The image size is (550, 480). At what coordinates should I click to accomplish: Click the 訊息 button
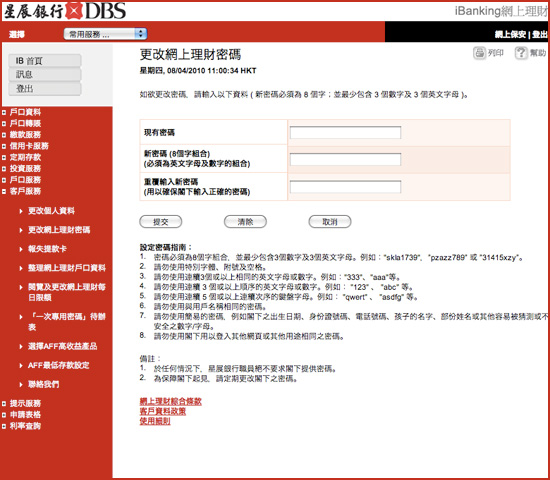45,74
